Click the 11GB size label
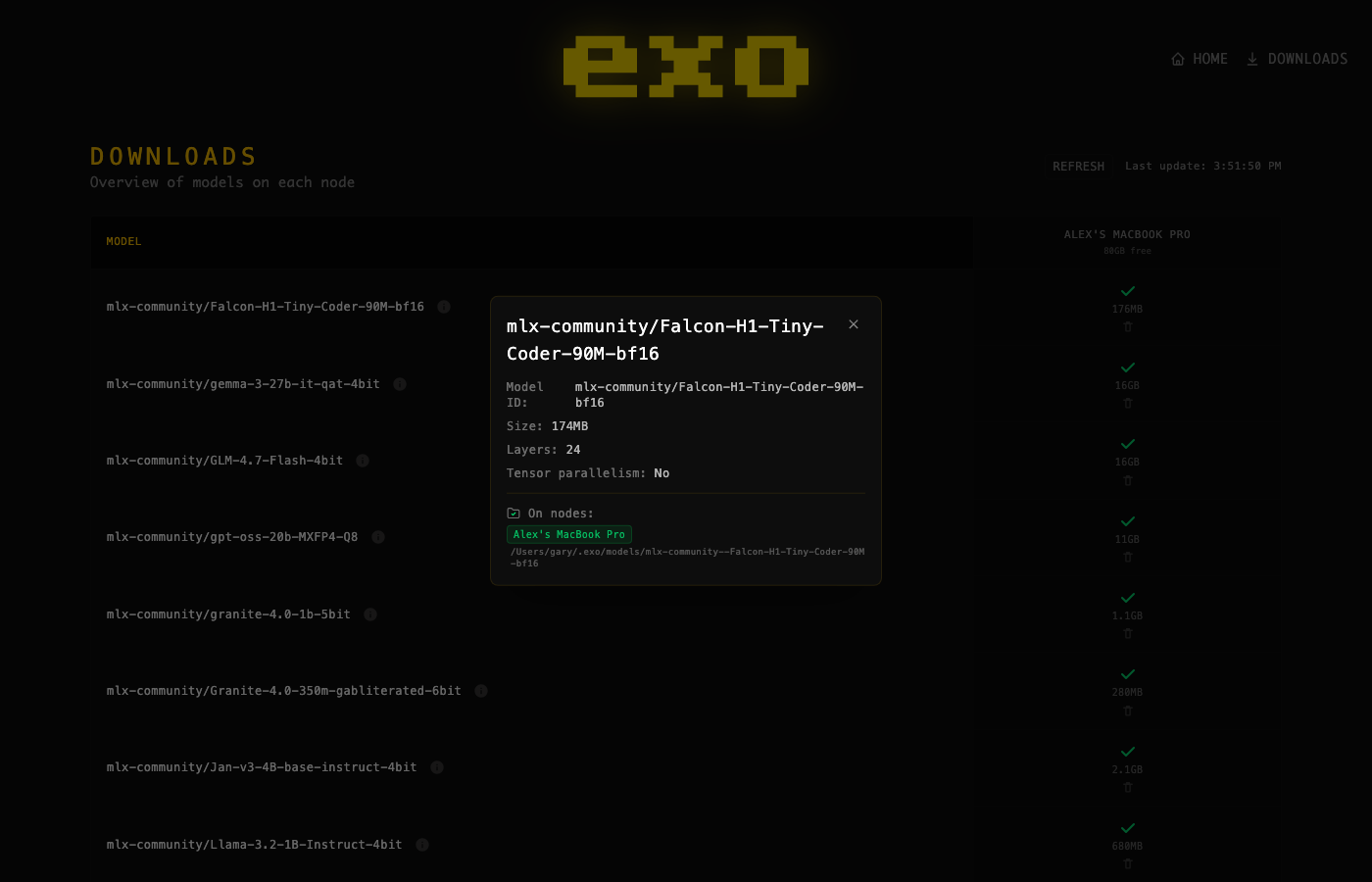Viewport: 1372px width, 882px height. pyautogui.click(x=1127, y=539)
